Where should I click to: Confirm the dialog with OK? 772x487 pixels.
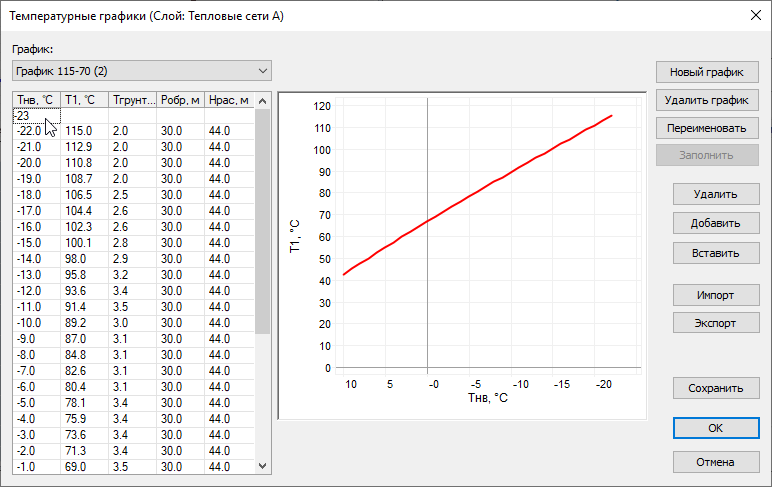pos(715,427)
